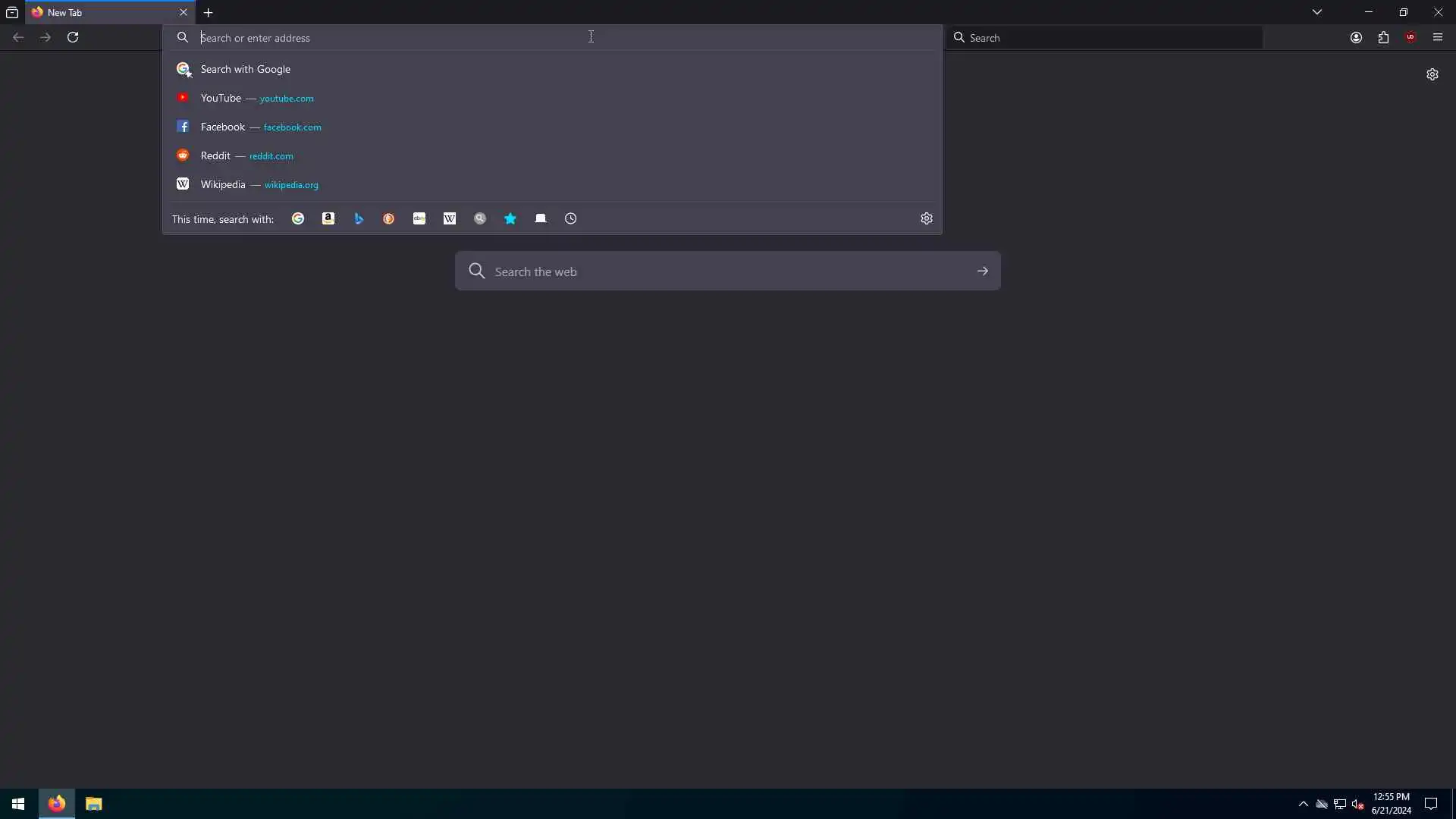
Task: Open the uBlock Origin extension
Action: [1410, 37]
